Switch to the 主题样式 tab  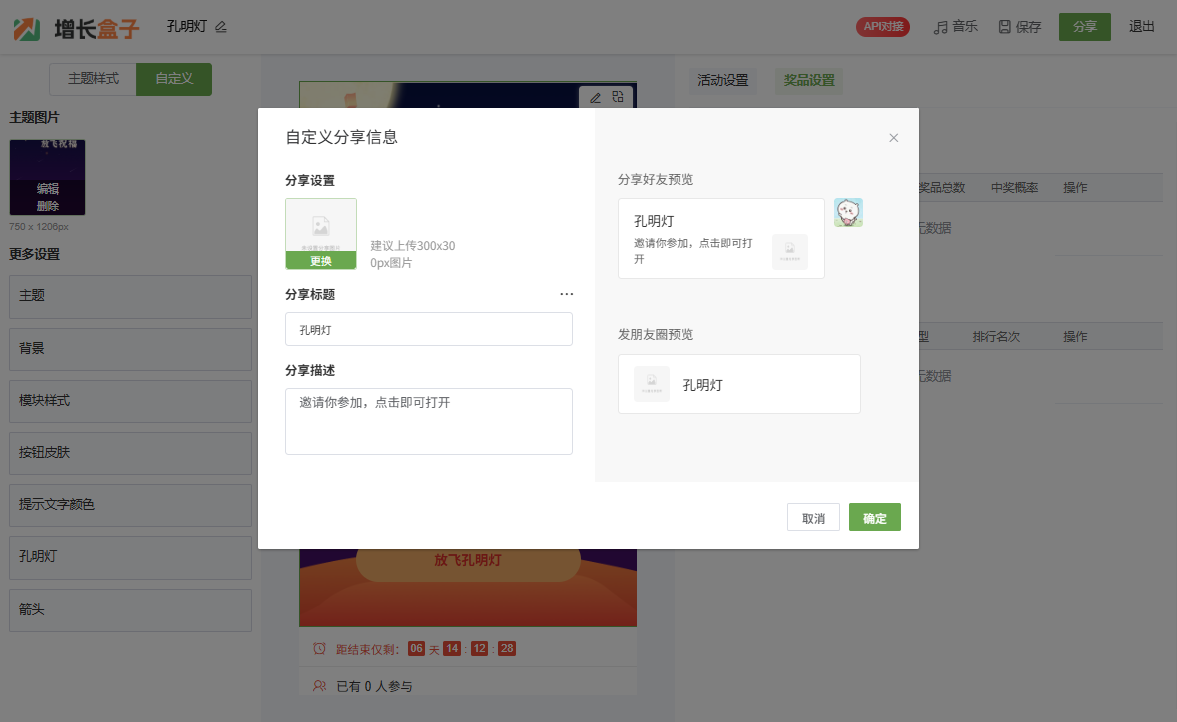point(93,79)
